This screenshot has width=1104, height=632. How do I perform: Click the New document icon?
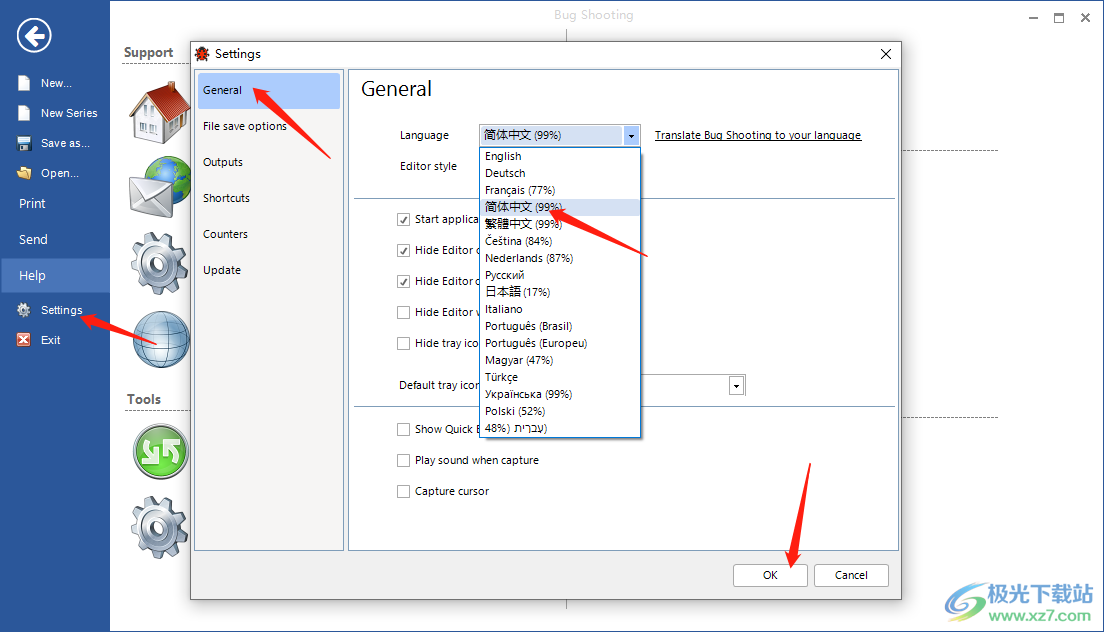pyautogui.click(x=24, y=83)
